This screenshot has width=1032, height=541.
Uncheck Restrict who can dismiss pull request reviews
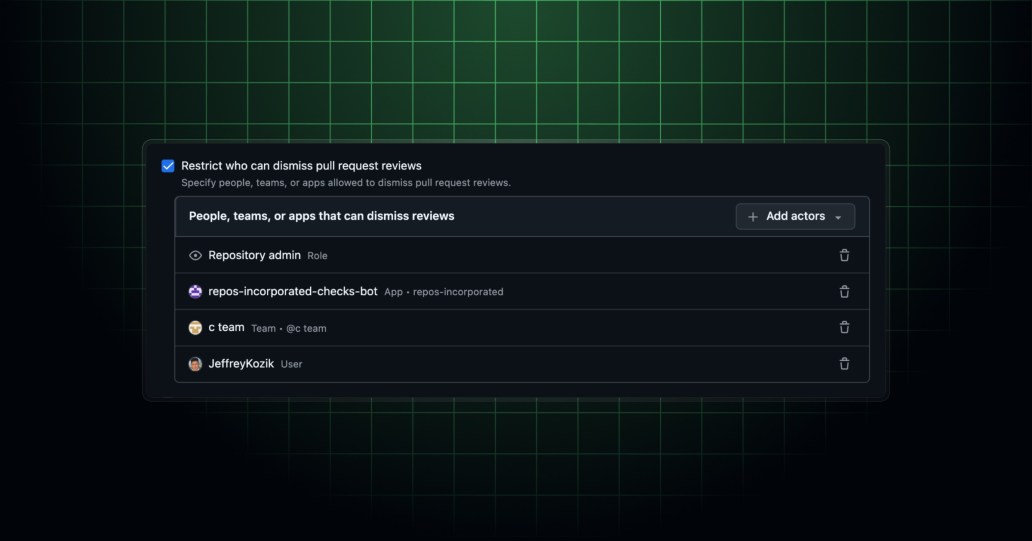coord(168,166)
